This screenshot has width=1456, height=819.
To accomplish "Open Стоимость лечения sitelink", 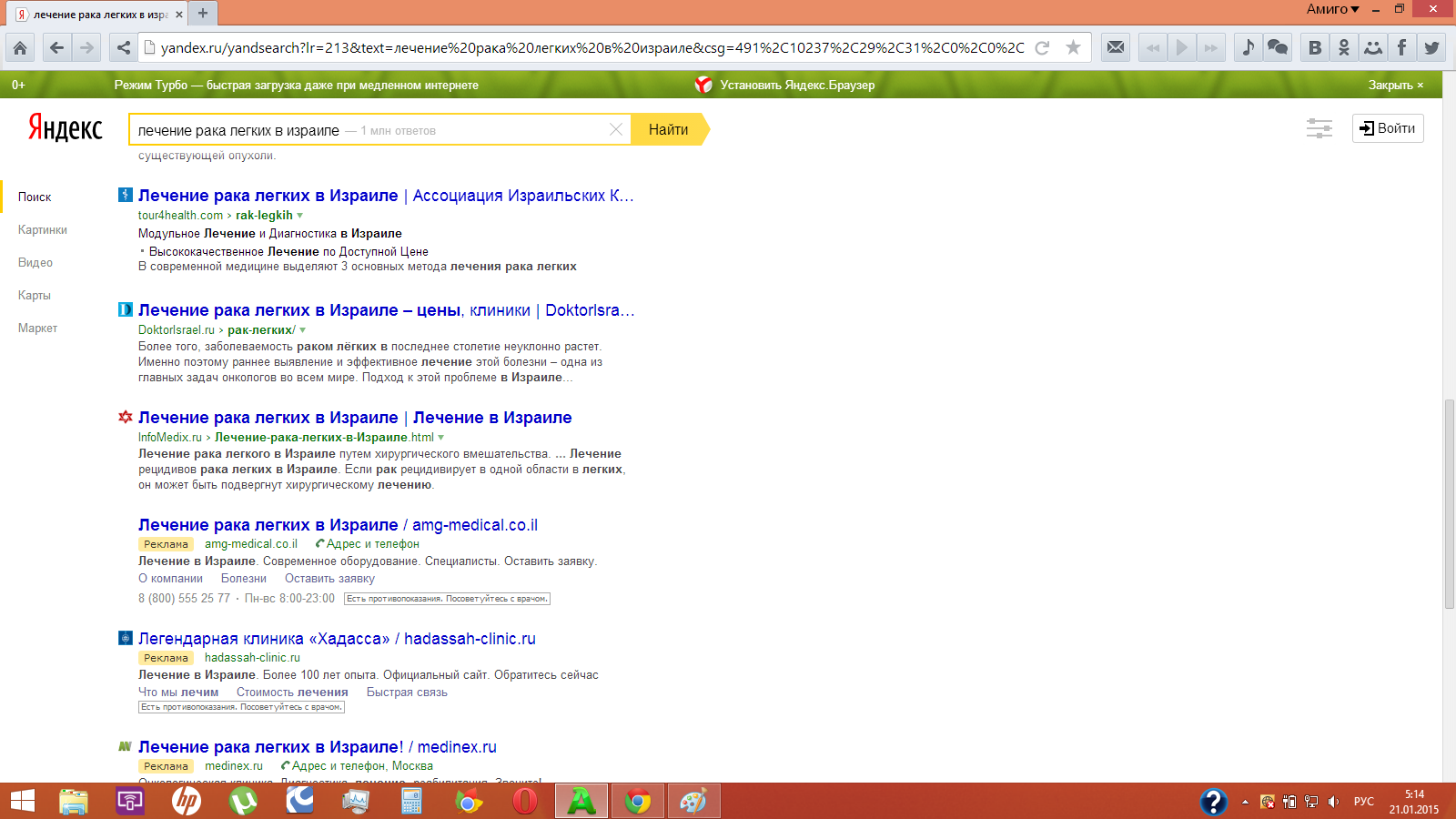I will coord(292,693).
